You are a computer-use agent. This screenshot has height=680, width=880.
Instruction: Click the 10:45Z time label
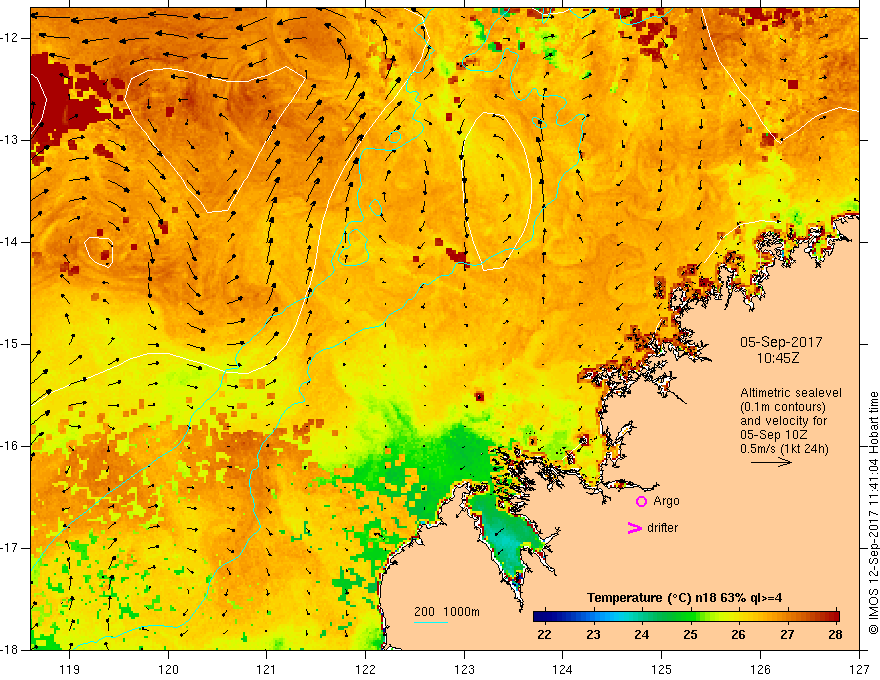pyautogui.click(x=777, y=358)
